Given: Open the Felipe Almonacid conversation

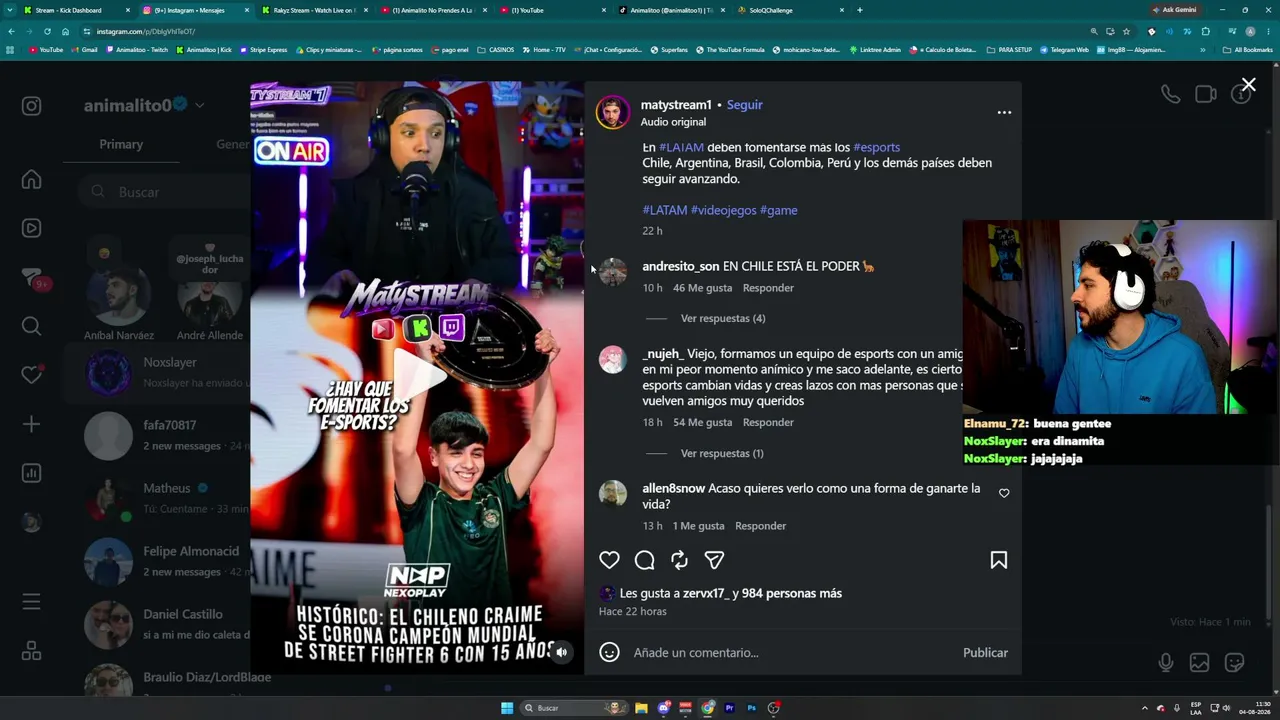Looking at the screenshot, I should tap(157, 561).
